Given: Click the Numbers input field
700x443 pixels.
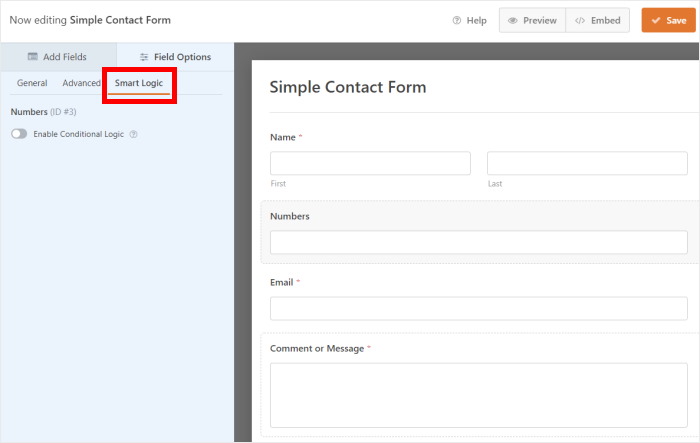Looking at the screenshot, I should coord(479,242).
